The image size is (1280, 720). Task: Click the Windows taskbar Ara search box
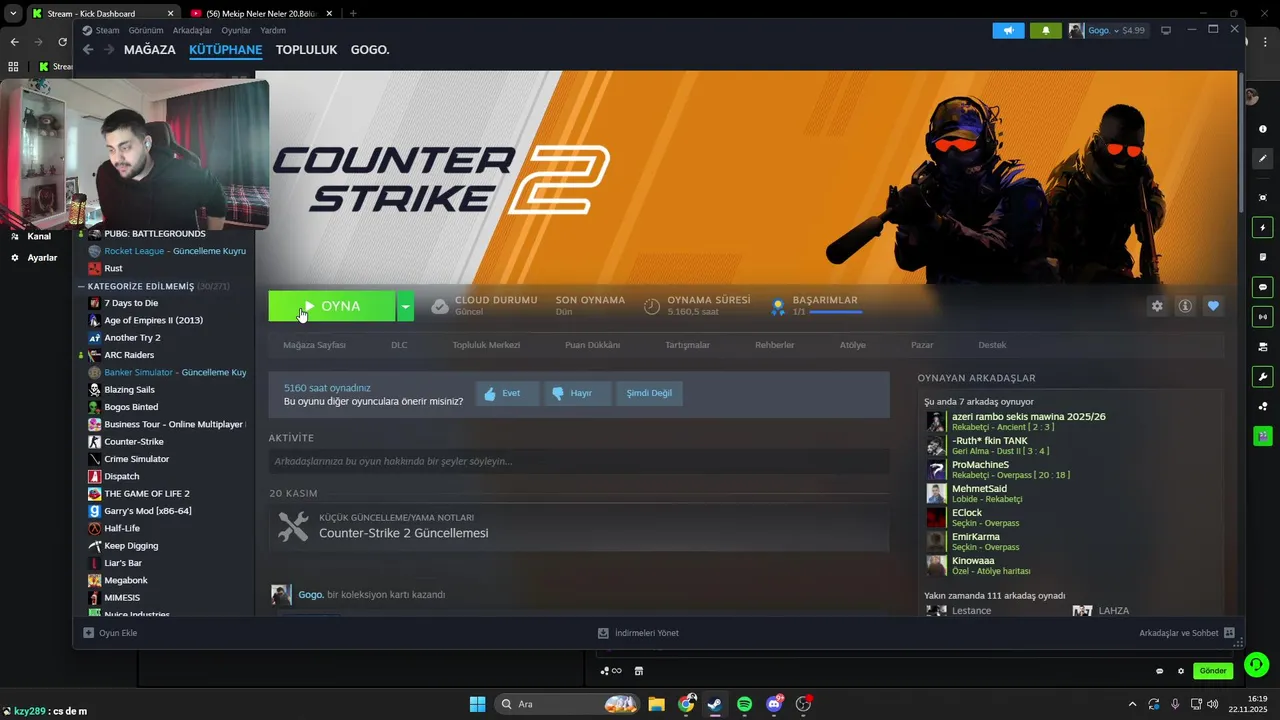pyautogui.click(x=566, y=704)
